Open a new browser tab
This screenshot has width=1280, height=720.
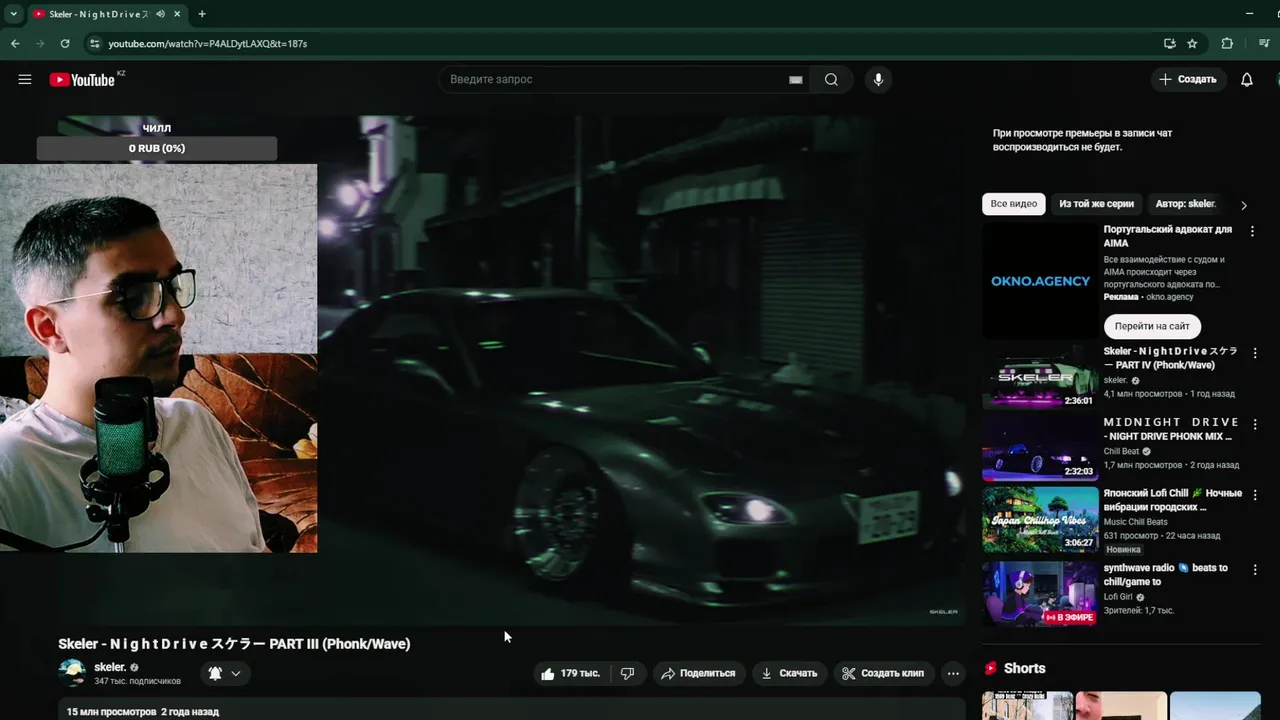[202, 14]
